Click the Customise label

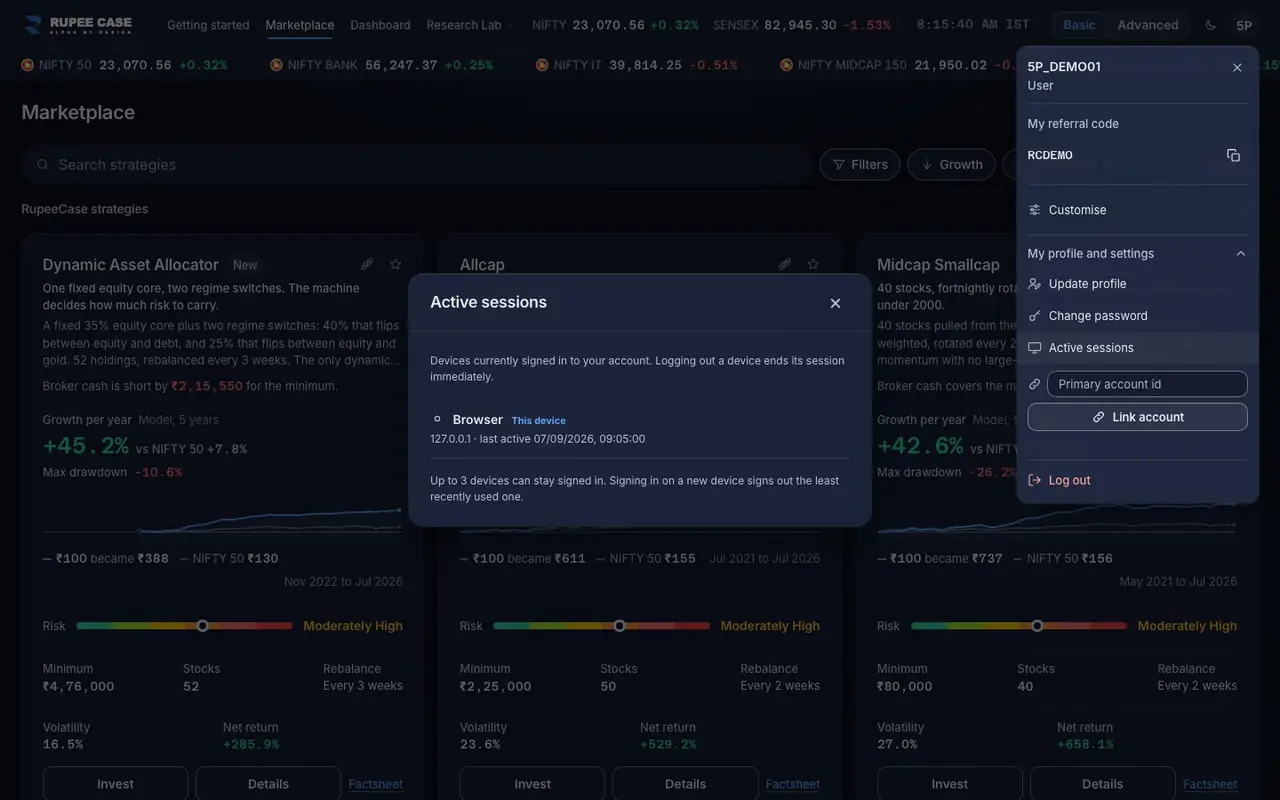pos(1077,210)
